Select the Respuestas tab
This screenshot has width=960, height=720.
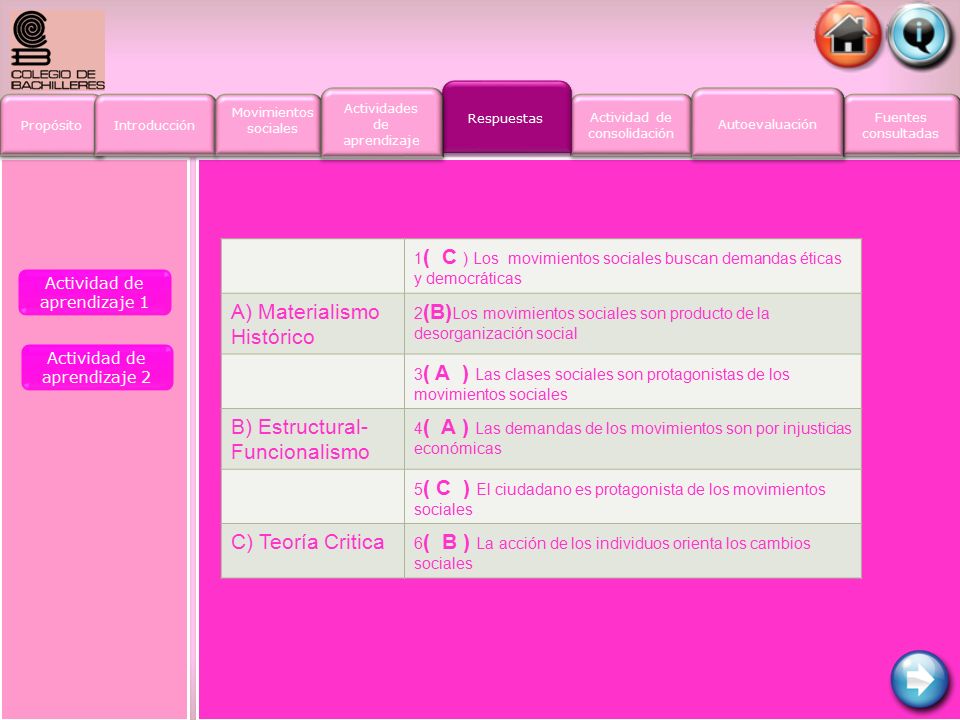(506, 118)
